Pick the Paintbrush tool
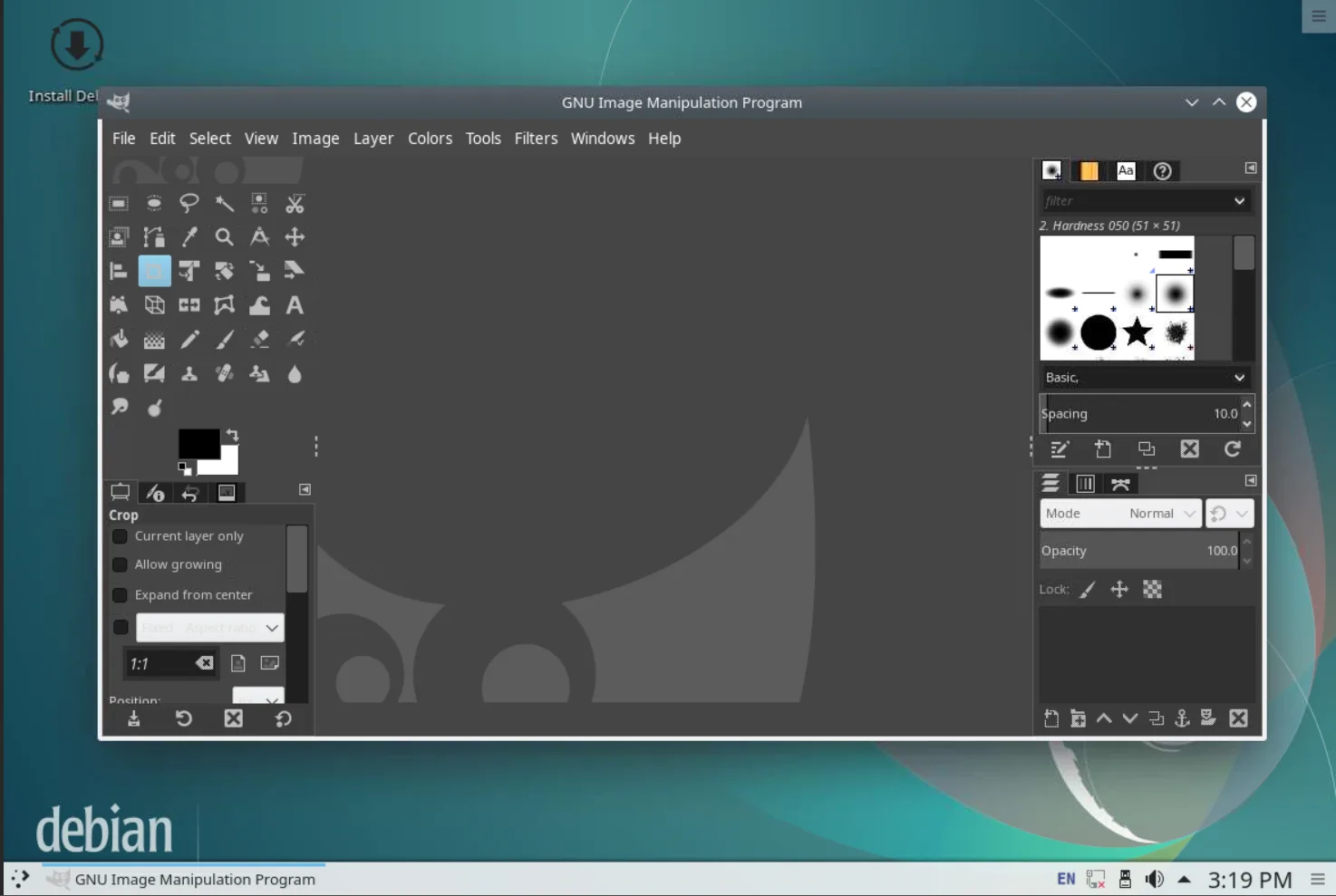1336x896 pixels. 224,340
